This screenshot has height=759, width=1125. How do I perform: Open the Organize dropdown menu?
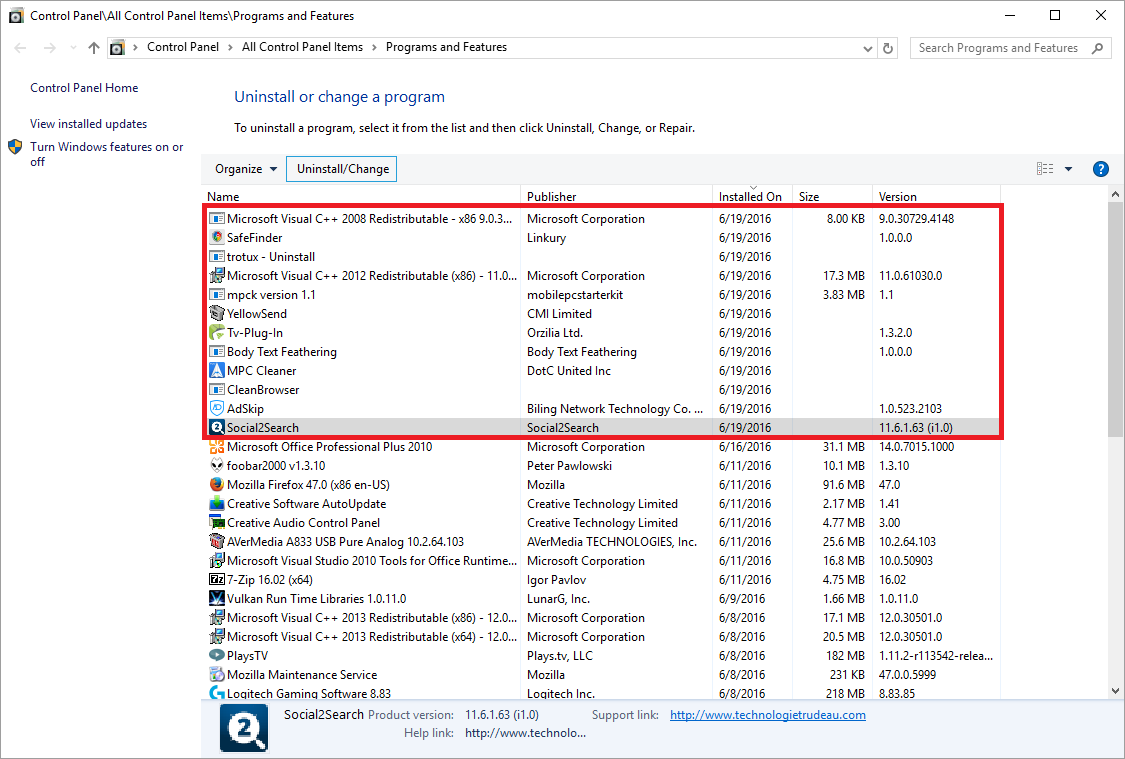coord(245,169)
